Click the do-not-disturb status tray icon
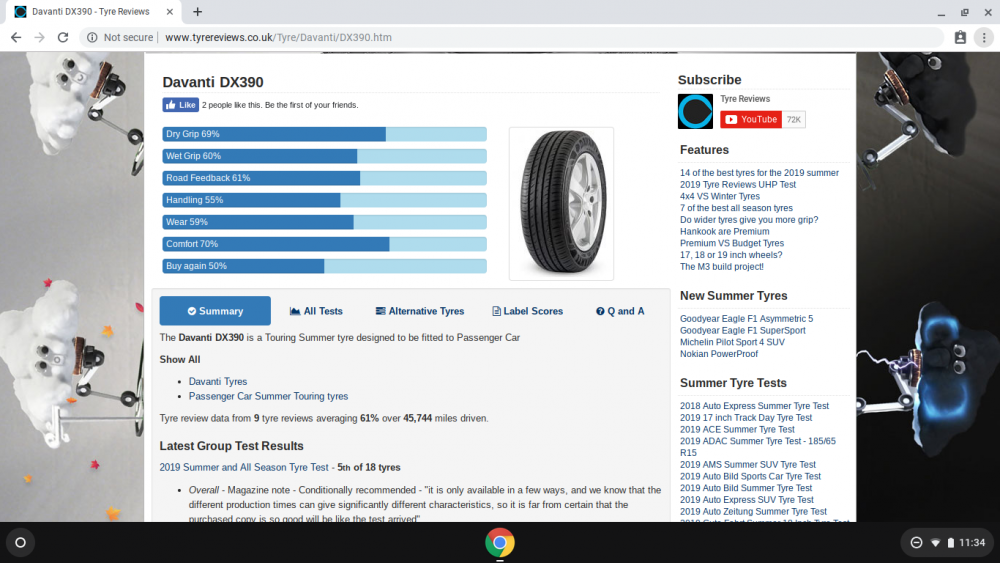This screenshot has width=1000, height=563. pyautogui.click(x=916, y=543)
